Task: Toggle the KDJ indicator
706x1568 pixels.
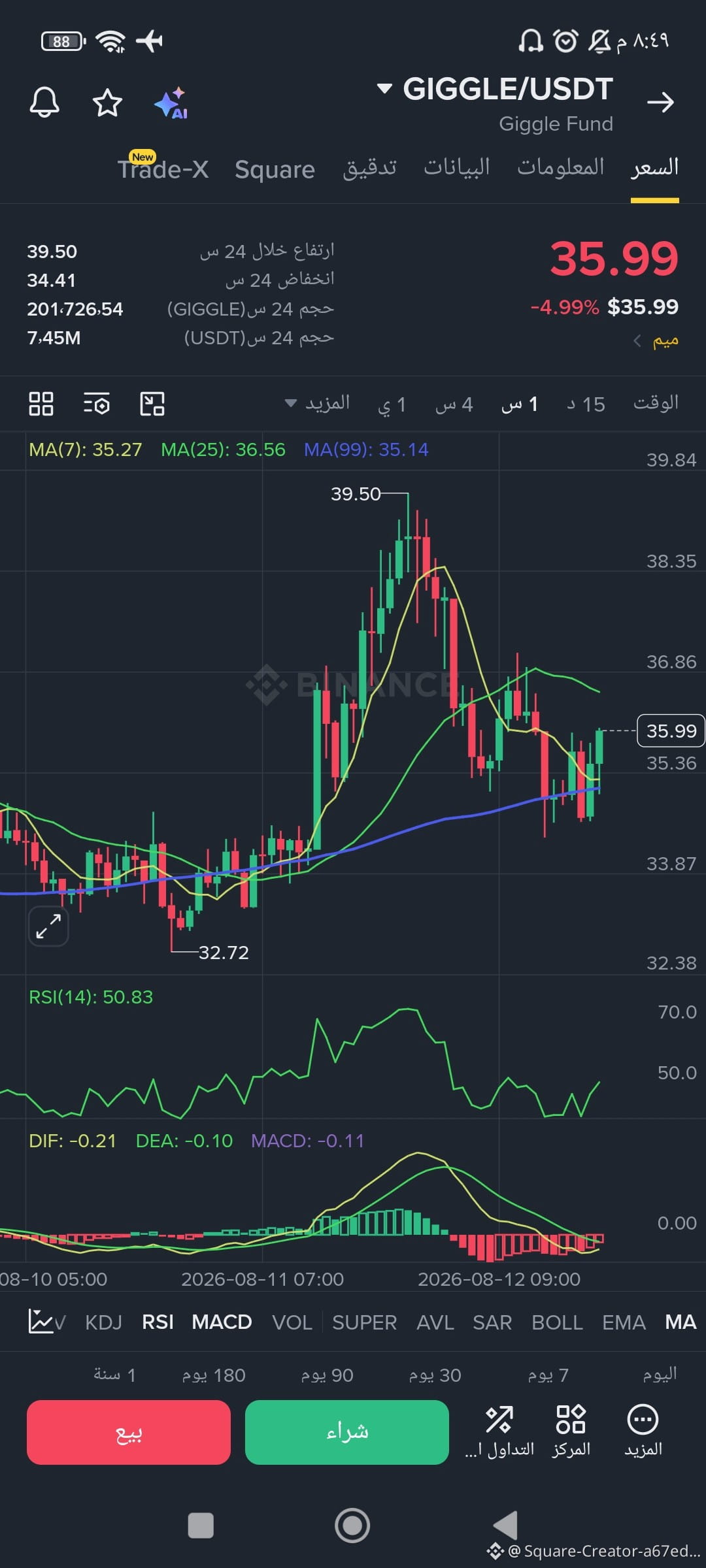Action: pos(104,1322)
